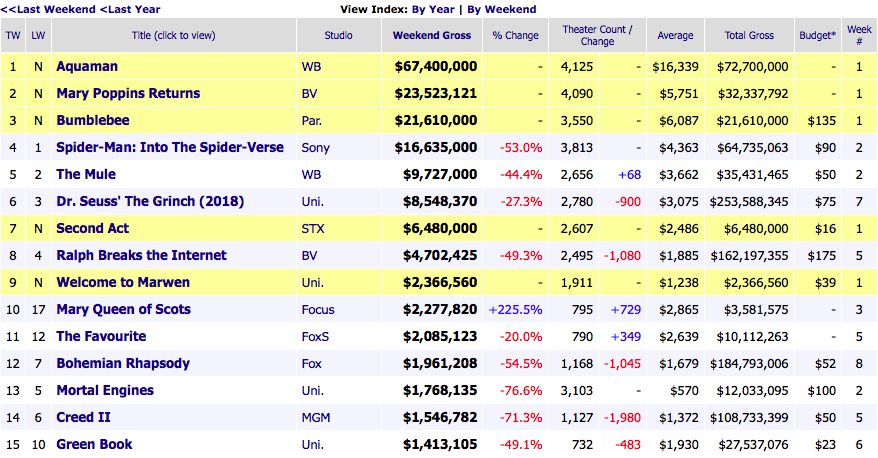Click the Uni. studio in Grinch row
Image resolution: width=878 pixels, height=458 pixels.
312,202
